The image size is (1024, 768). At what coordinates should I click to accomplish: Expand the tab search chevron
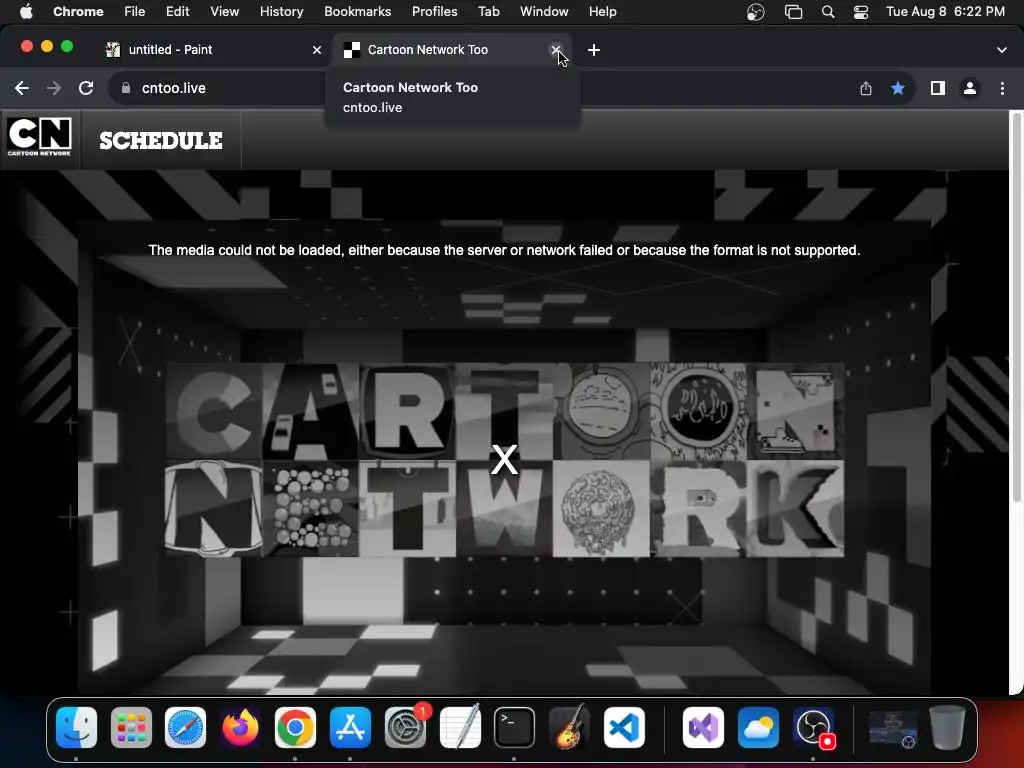click(1002, 50)
